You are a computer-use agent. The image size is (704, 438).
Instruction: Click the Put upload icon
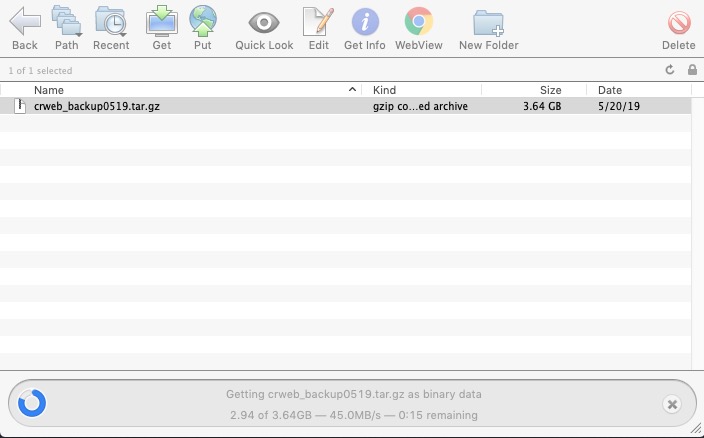click(x=202, y=21)
